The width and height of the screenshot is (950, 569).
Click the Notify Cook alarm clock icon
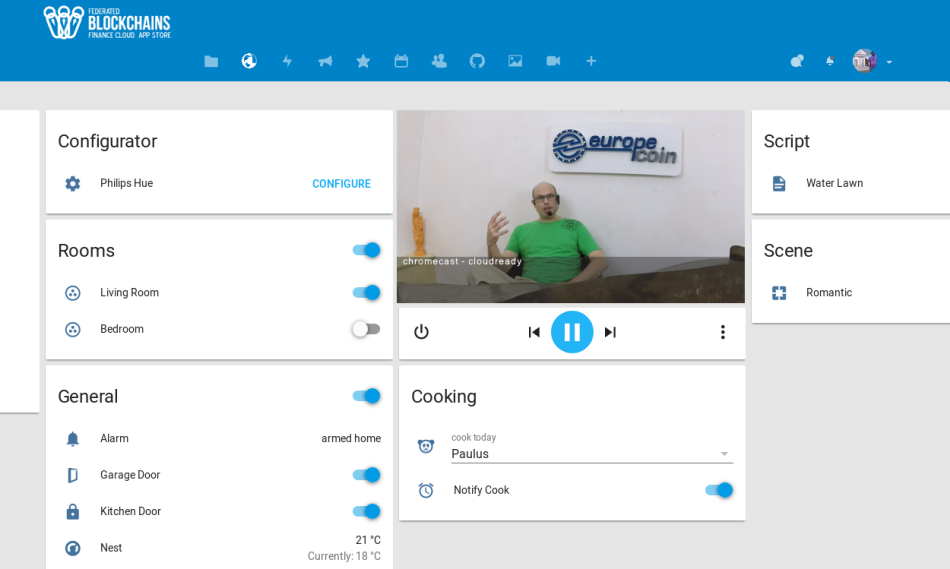click(x=426, y=490)
